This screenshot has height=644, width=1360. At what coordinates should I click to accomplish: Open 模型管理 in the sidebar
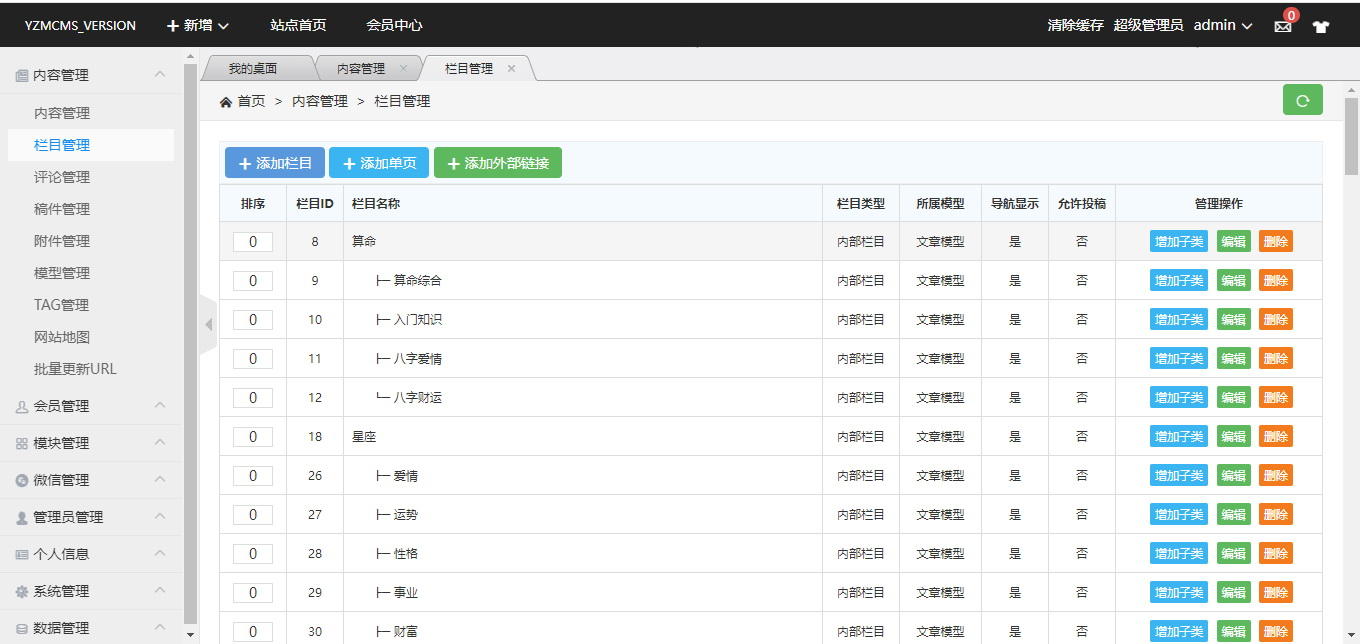(x=62, y=273)
